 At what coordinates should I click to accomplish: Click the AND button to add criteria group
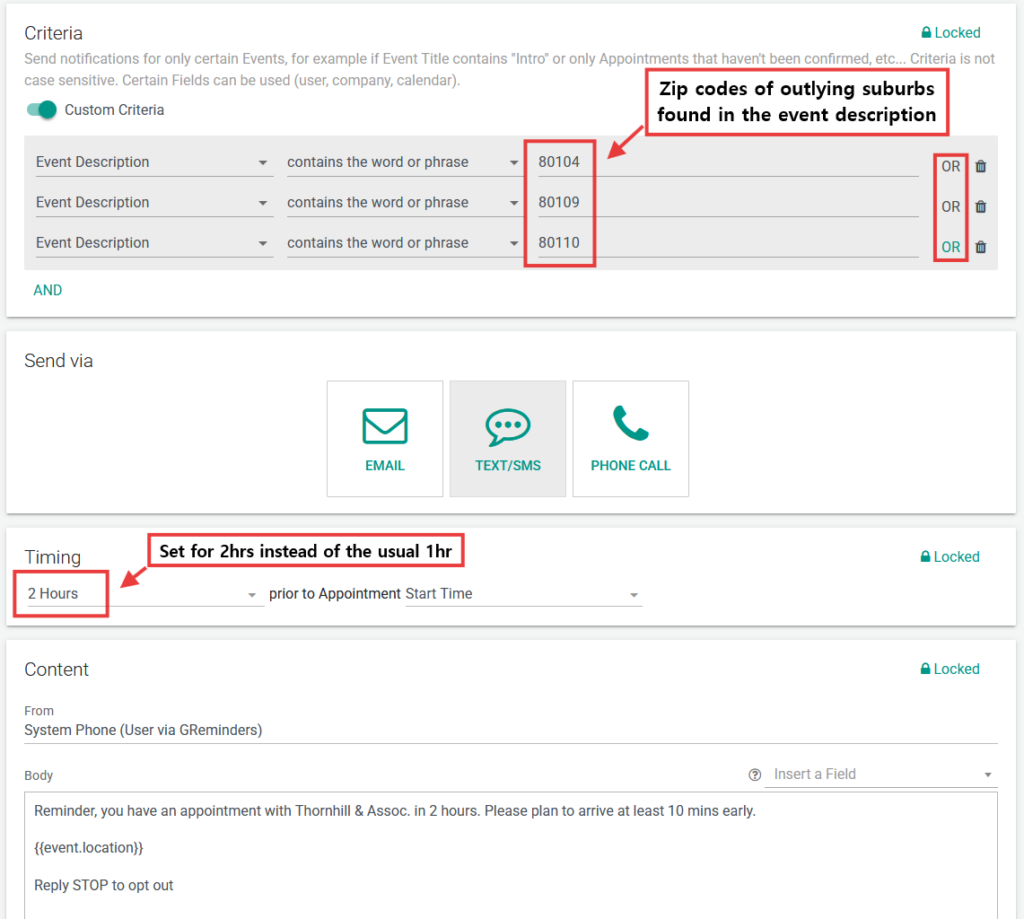coord(48,290)
